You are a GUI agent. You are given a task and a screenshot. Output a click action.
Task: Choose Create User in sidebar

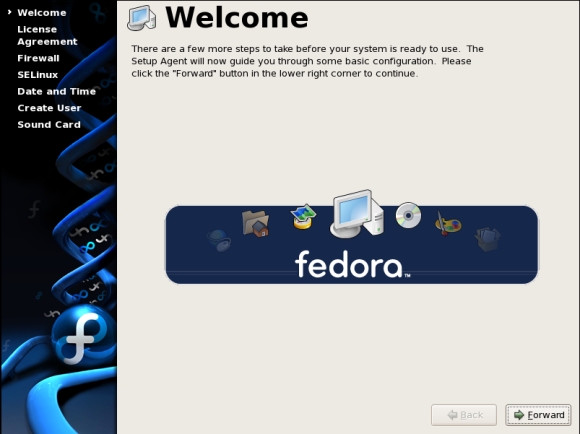click(49, 108)
